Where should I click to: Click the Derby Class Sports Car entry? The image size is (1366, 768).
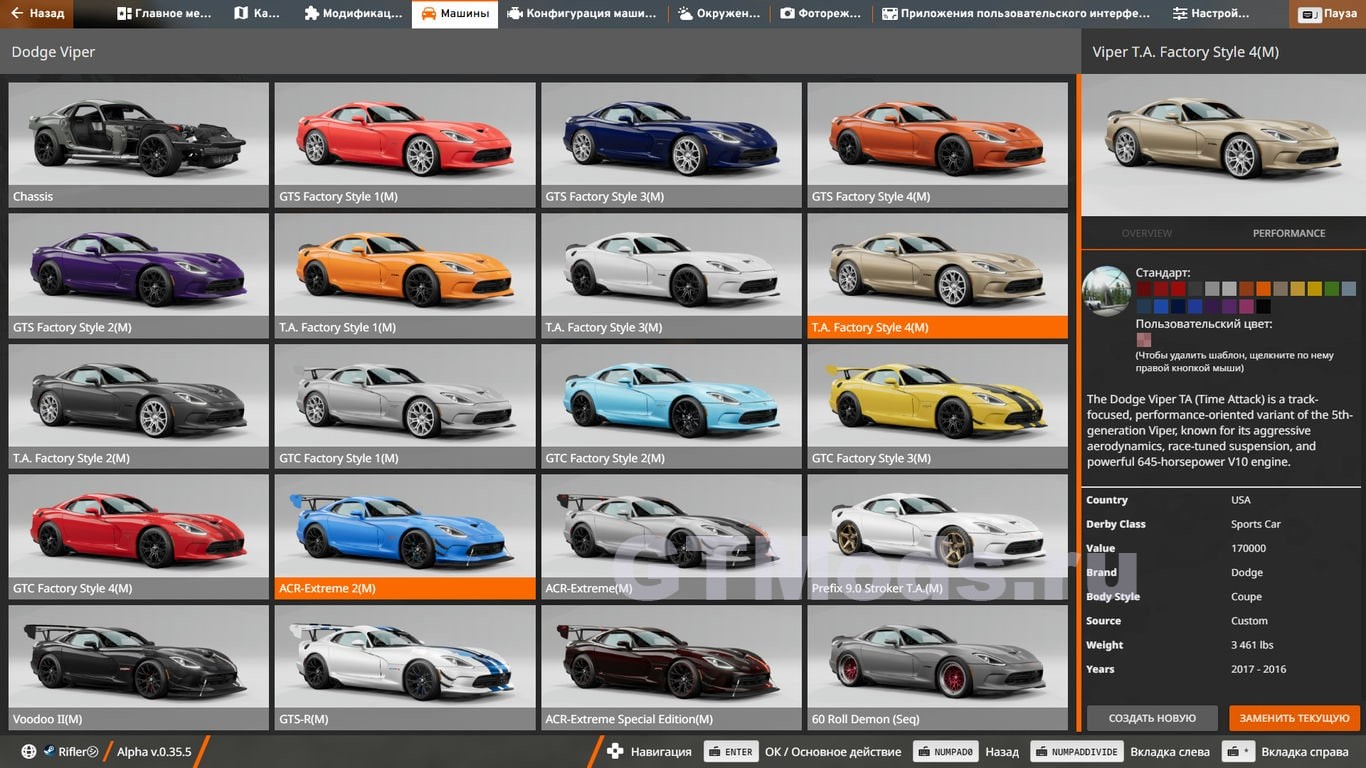1224,524
